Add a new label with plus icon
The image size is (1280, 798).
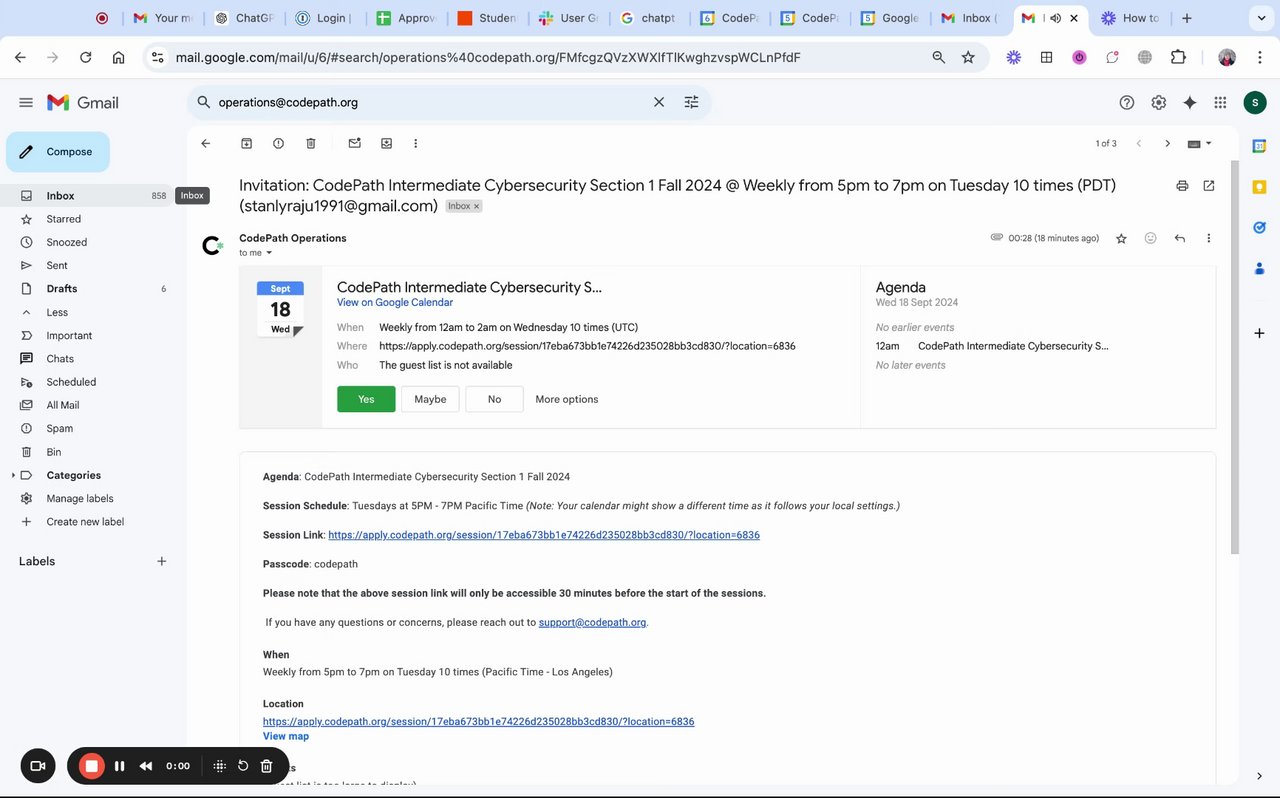162,561
